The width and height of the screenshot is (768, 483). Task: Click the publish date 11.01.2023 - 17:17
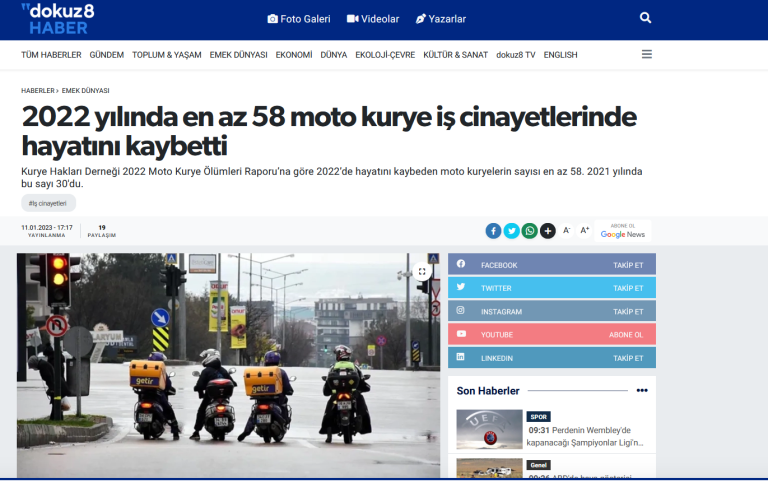pyautogui.click(x=47, y=228)
